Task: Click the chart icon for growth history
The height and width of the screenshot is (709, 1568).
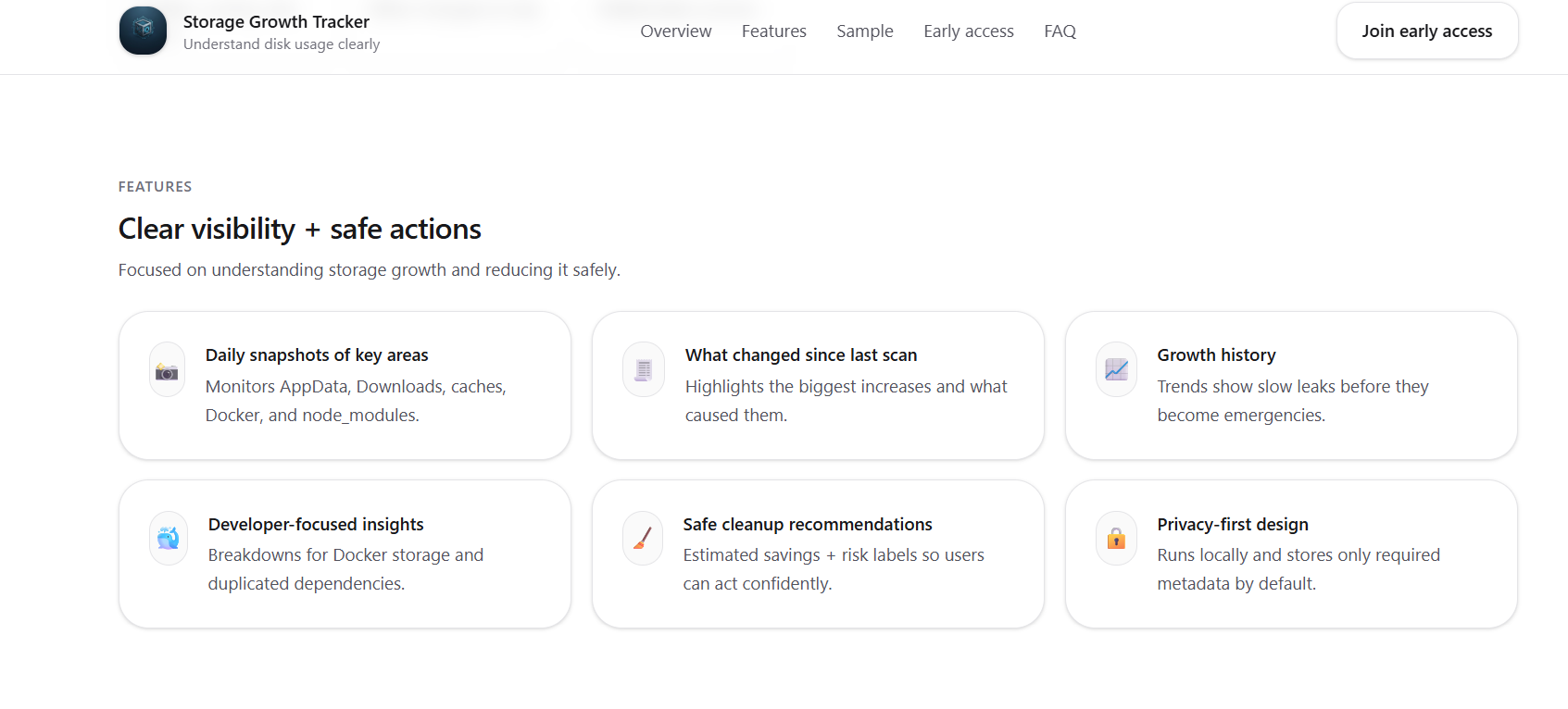Action: tap(1116, 370)
